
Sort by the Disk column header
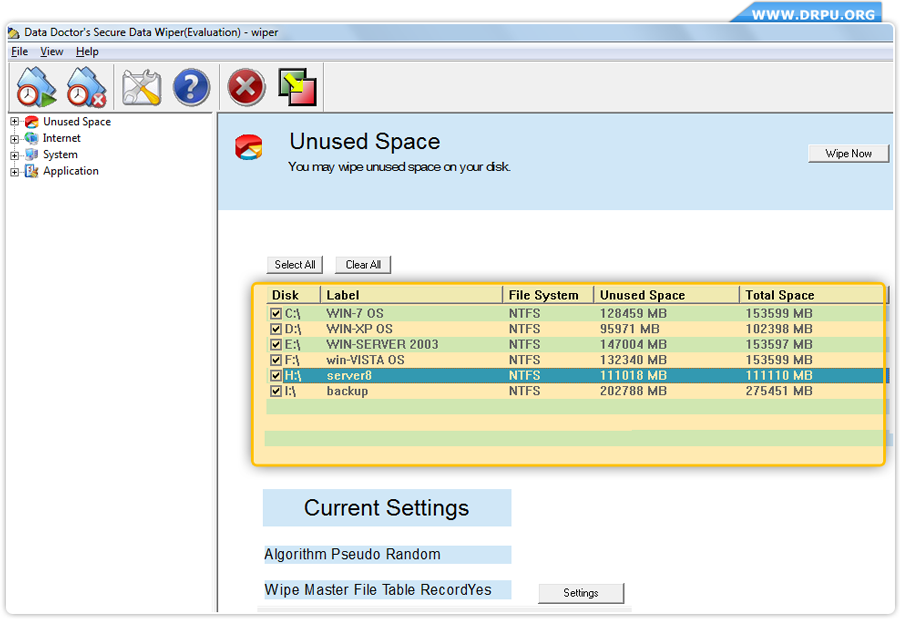(294, 295)
